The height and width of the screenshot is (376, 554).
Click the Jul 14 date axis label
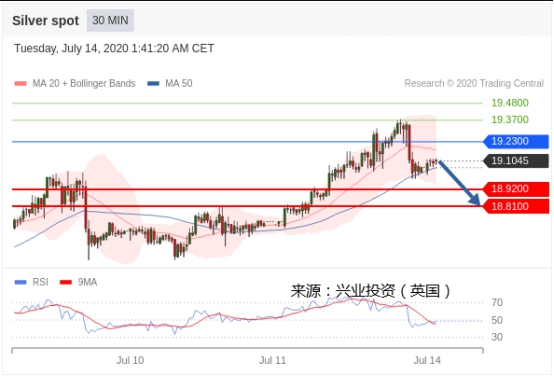point(427,360)
